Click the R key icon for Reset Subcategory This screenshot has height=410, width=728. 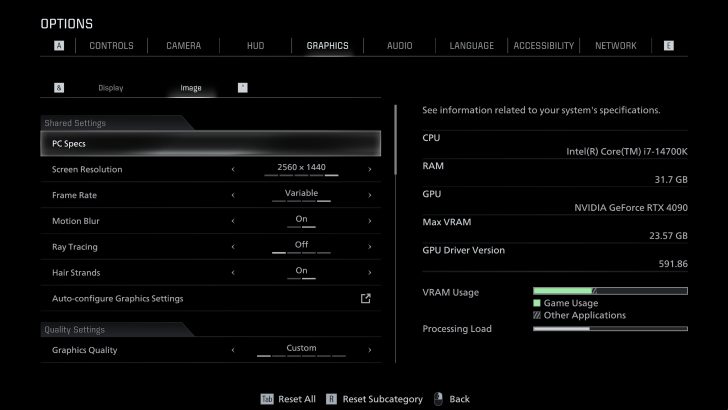point(331,399)
